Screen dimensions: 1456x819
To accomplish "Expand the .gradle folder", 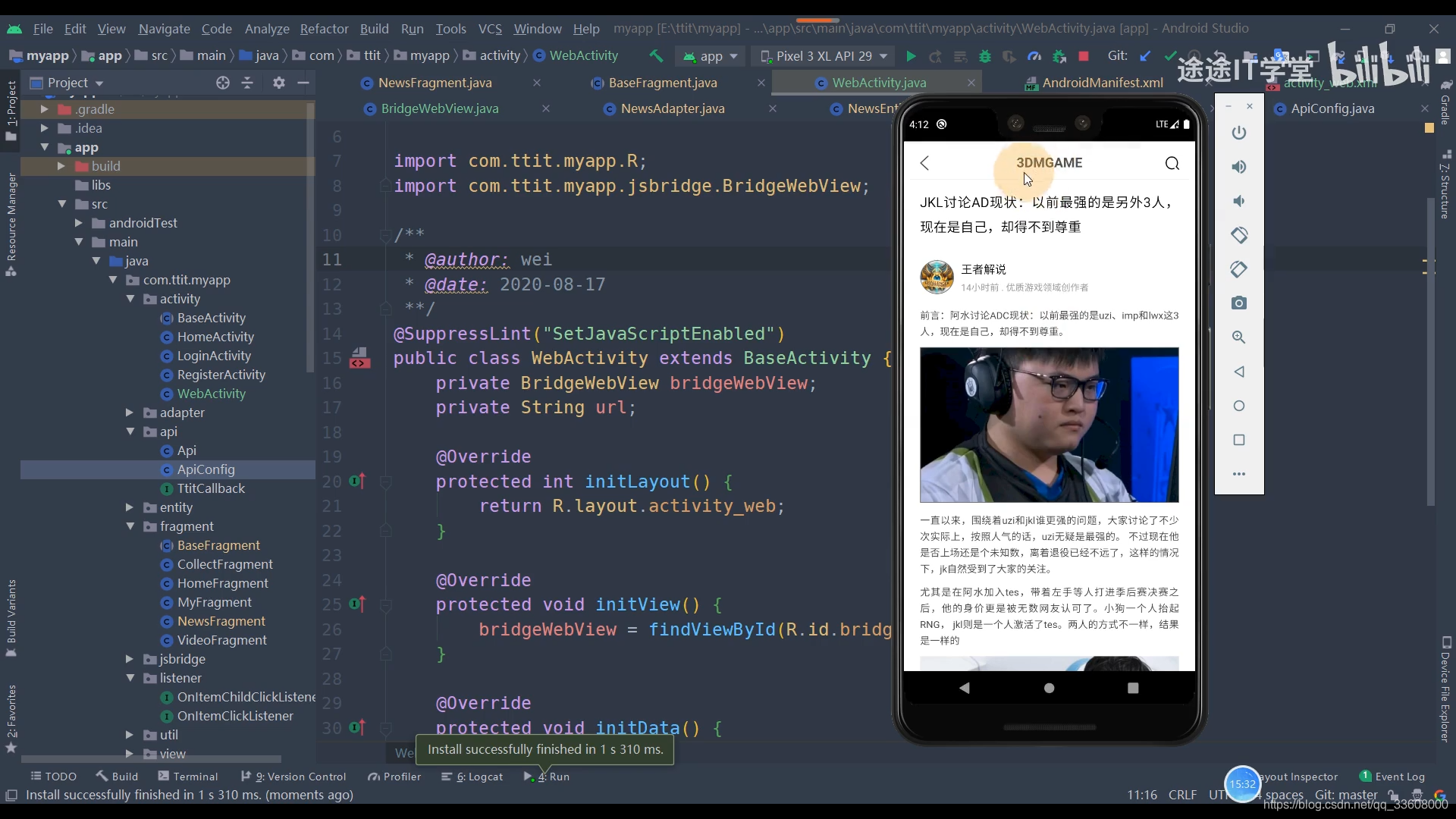I will 44,109.
